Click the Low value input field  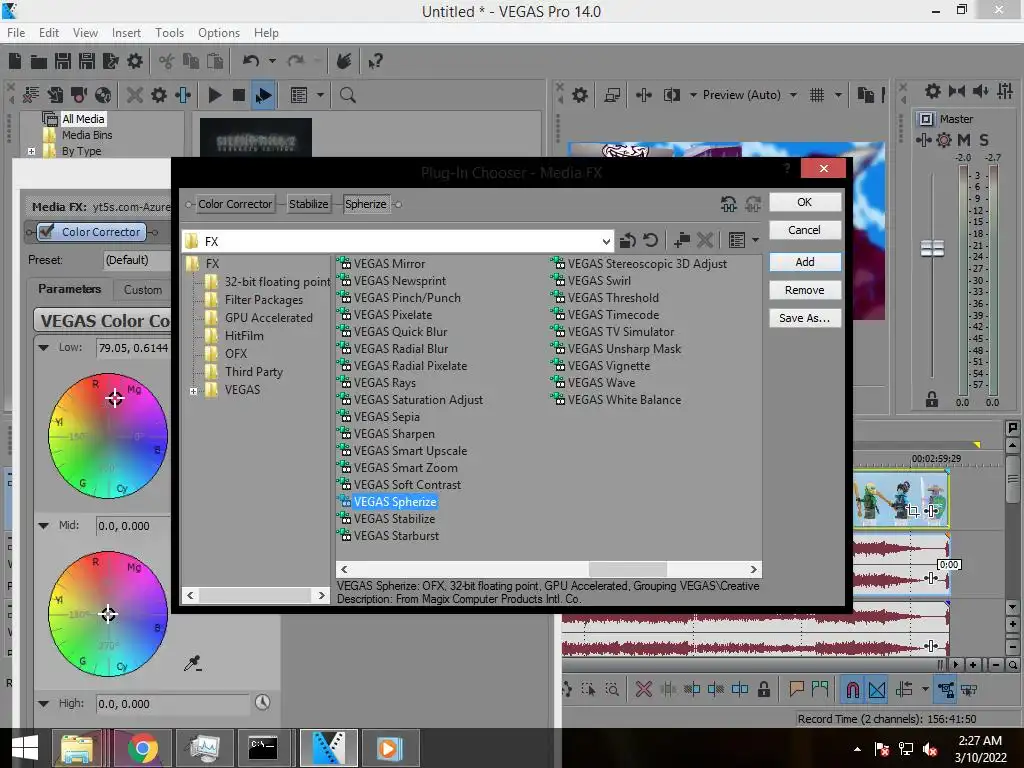133,348
